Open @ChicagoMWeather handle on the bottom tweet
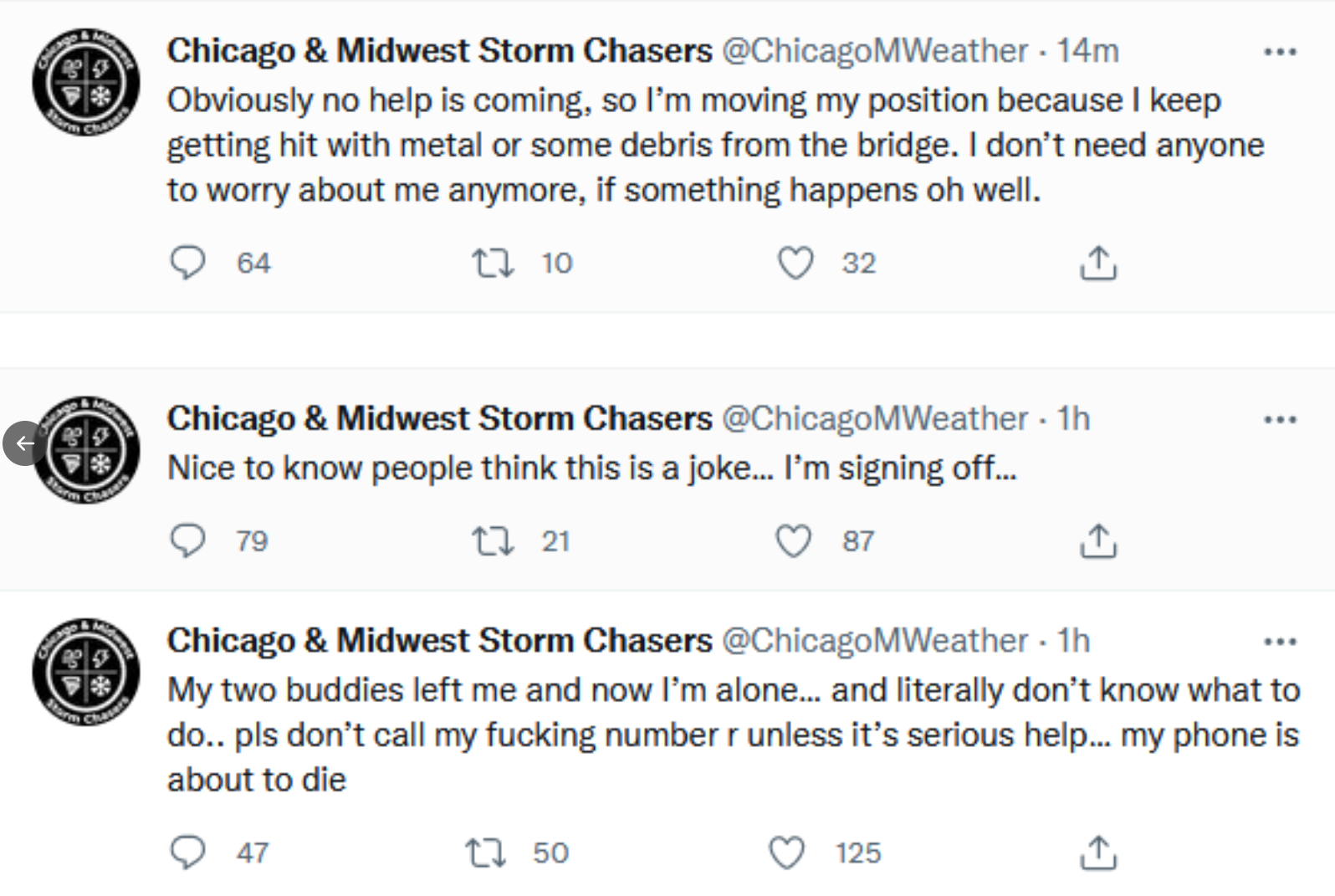Viewport: 1335px width, 896px height. pos(875,641)
